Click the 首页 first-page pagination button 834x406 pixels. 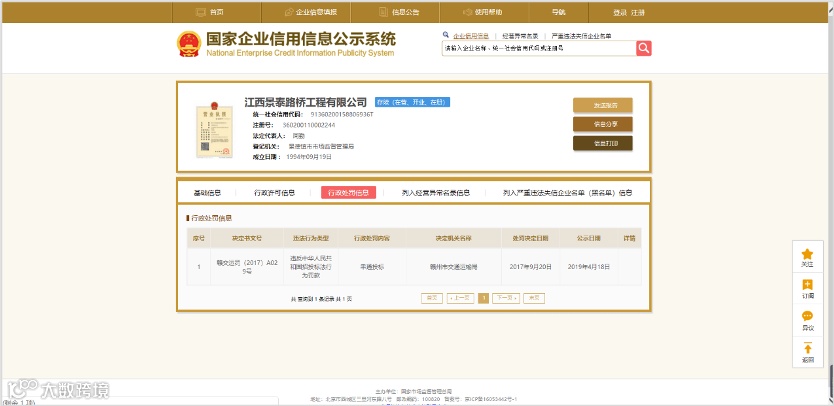click(431, 299)
